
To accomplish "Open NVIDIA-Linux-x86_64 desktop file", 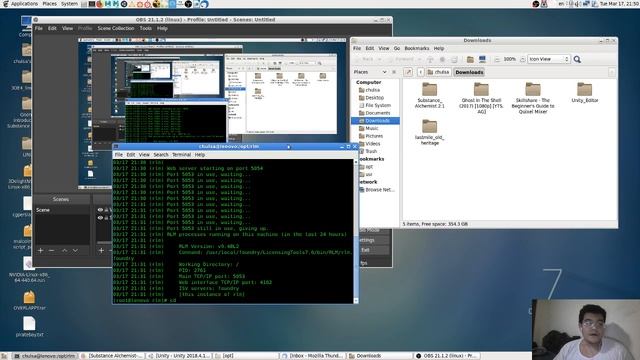I will [x=29, y=270].
